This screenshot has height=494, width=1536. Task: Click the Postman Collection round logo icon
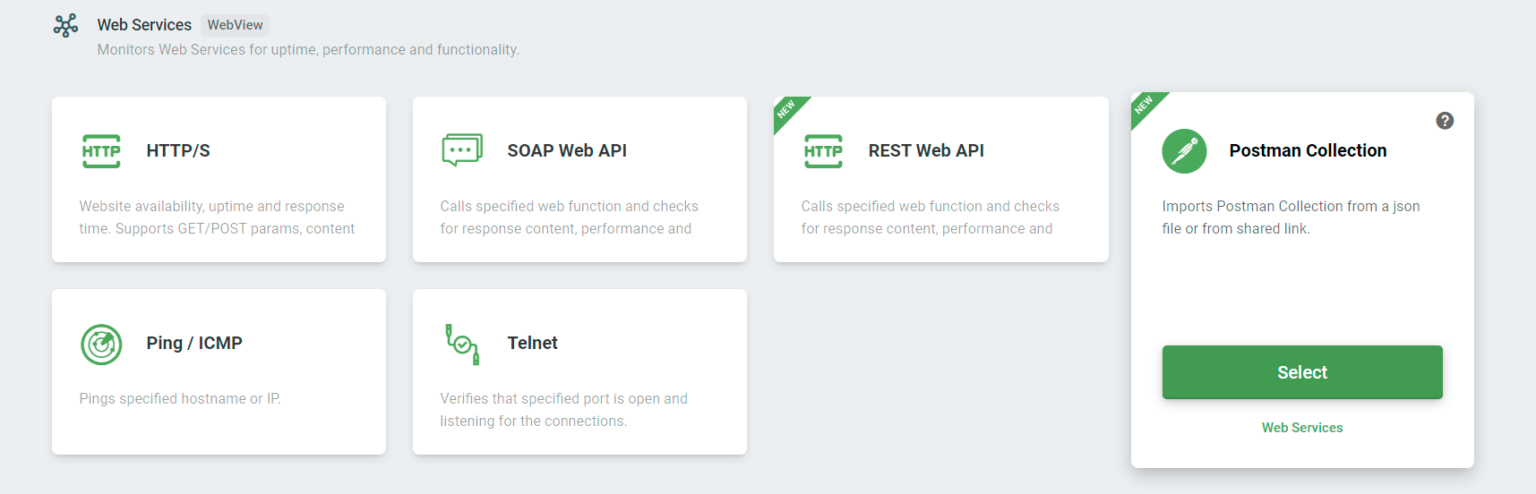[x=1185, y=151]
